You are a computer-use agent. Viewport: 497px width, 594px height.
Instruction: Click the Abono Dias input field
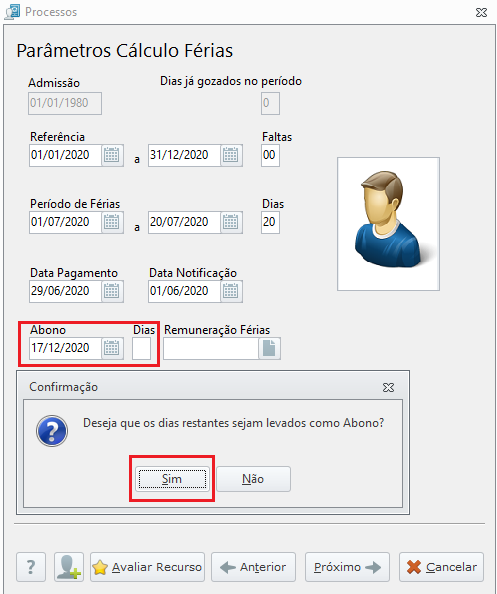pyautogui.click(x=142, y=349)
